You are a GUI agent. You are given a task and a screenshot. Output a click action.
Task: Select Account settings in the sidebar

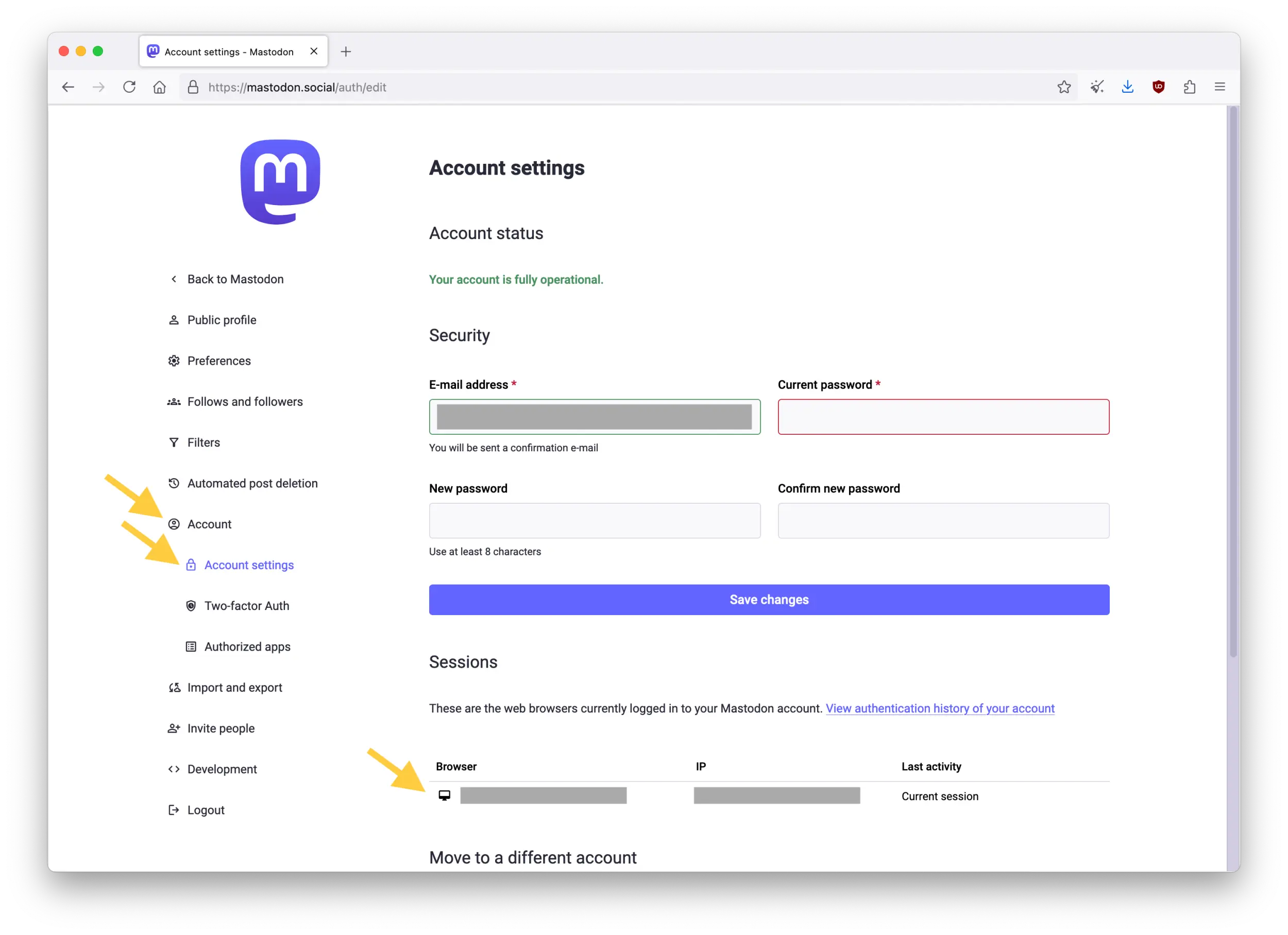click(x=249, y=565)
